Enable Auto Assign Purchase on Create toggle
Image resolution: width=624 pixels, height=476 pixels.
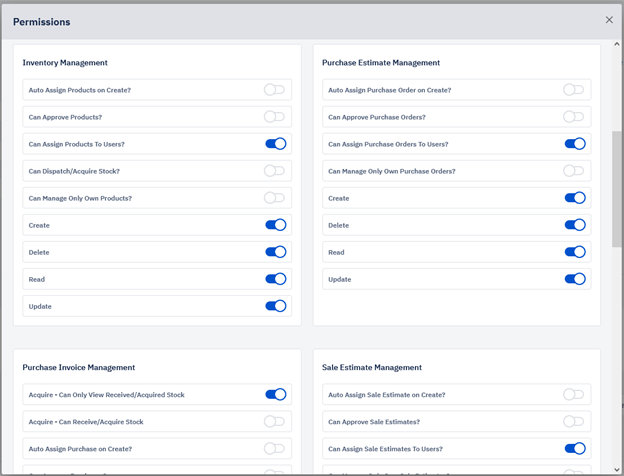pyautogui.click(x=274, y=449)
